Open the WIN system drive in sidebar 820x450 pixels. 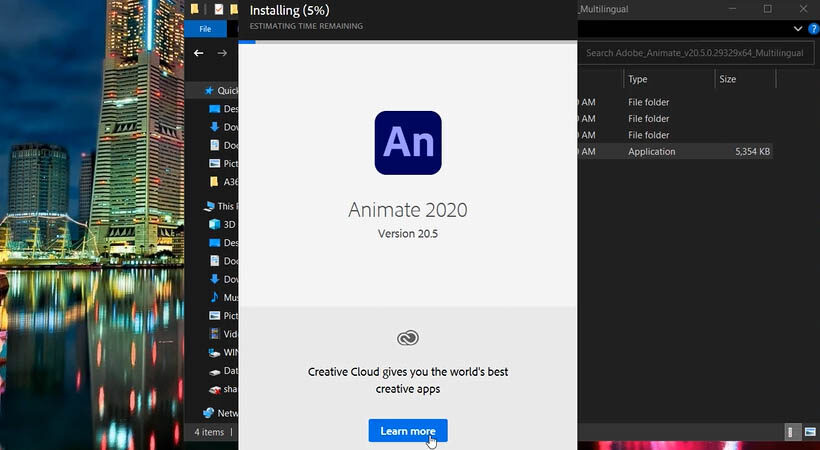[223, 352]
